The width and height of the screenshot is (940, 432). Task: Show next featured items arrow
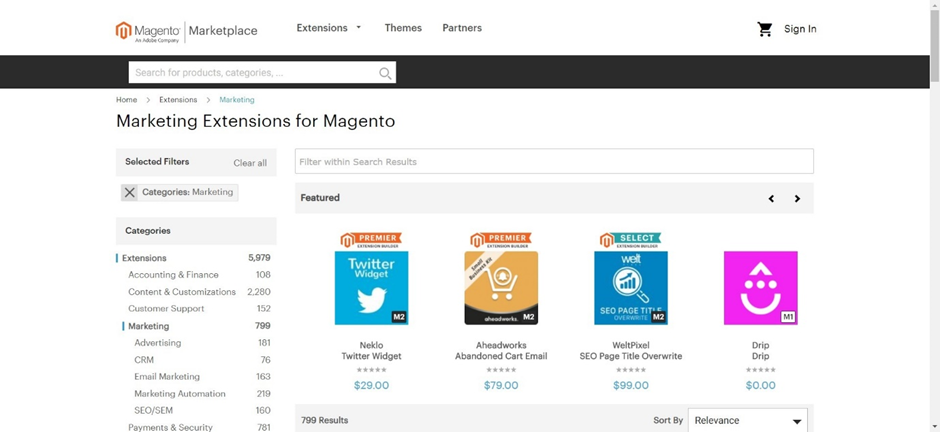[x=797, y=198]
